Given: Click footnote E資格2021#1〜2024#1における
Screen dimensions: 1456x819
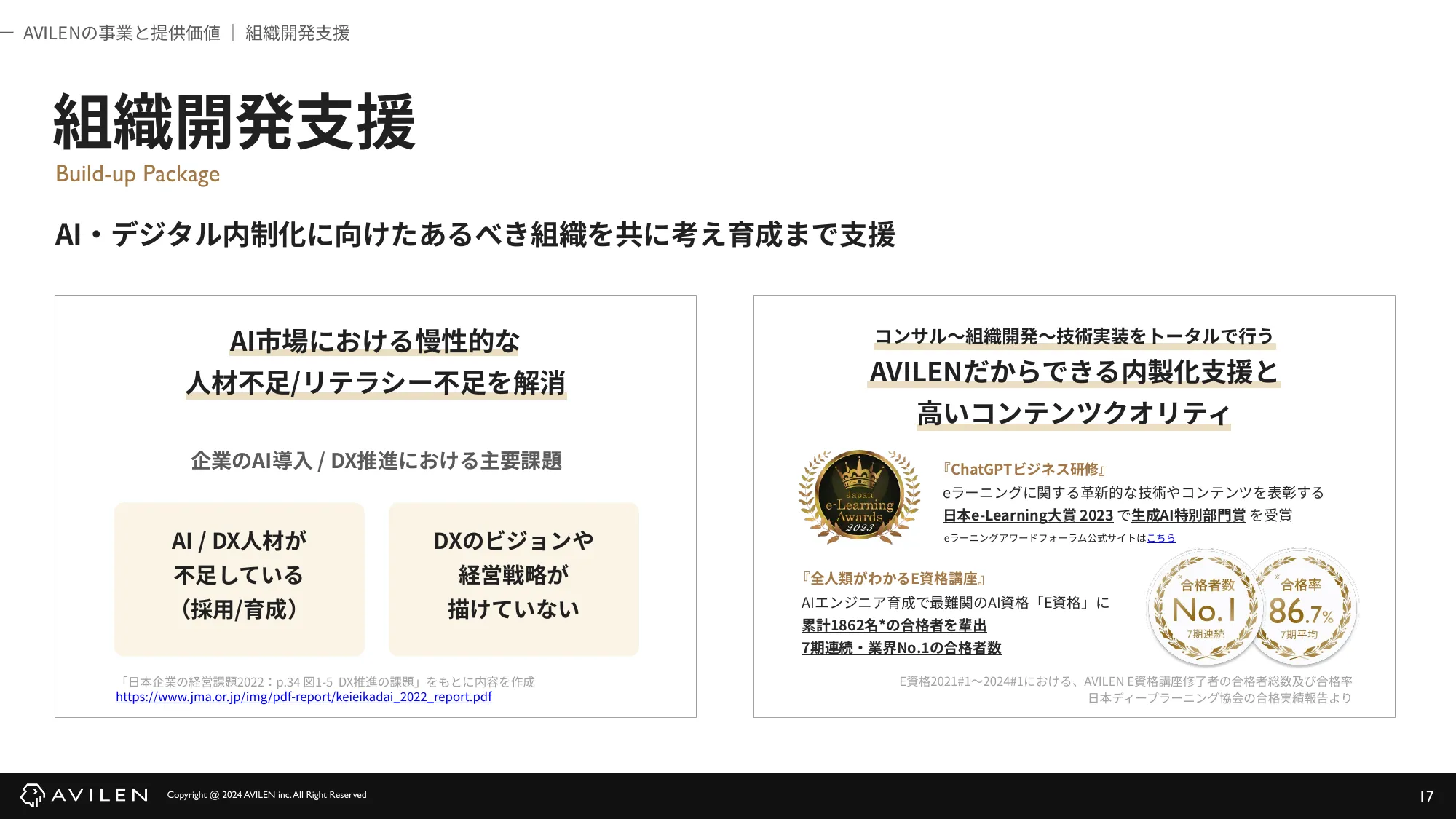Looking at the screenshot, I should pyautogui.click(x=1125, y=681).
